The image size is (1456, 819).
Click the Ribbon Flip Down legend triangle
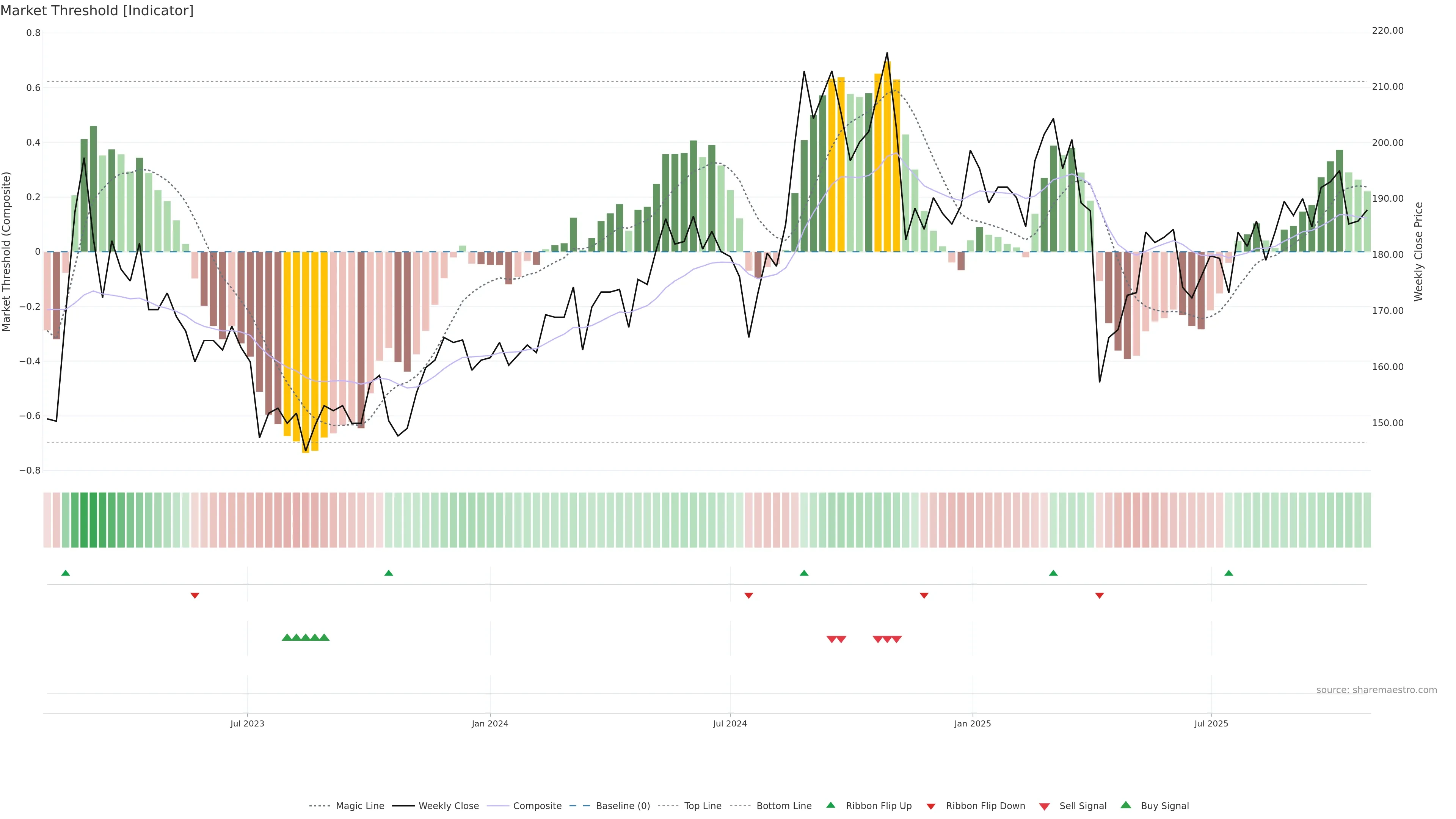(x=931, y=806)
